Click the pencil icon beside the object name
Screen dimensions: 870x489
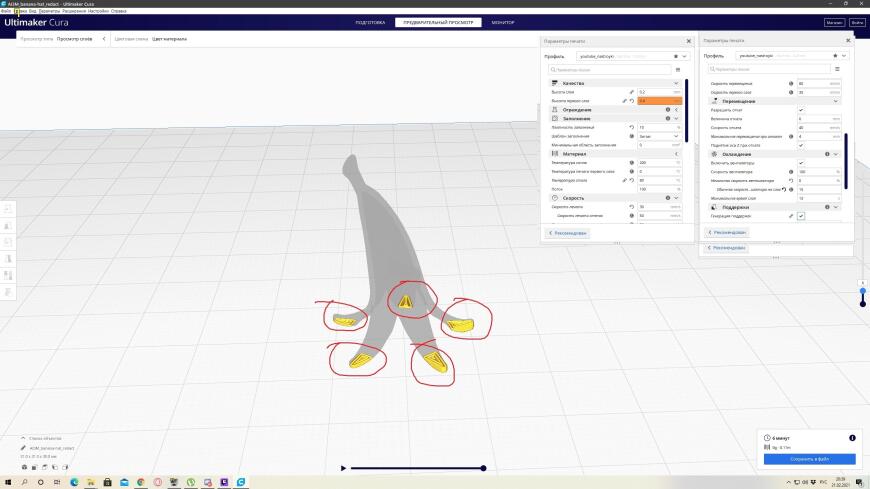[23, 448]
